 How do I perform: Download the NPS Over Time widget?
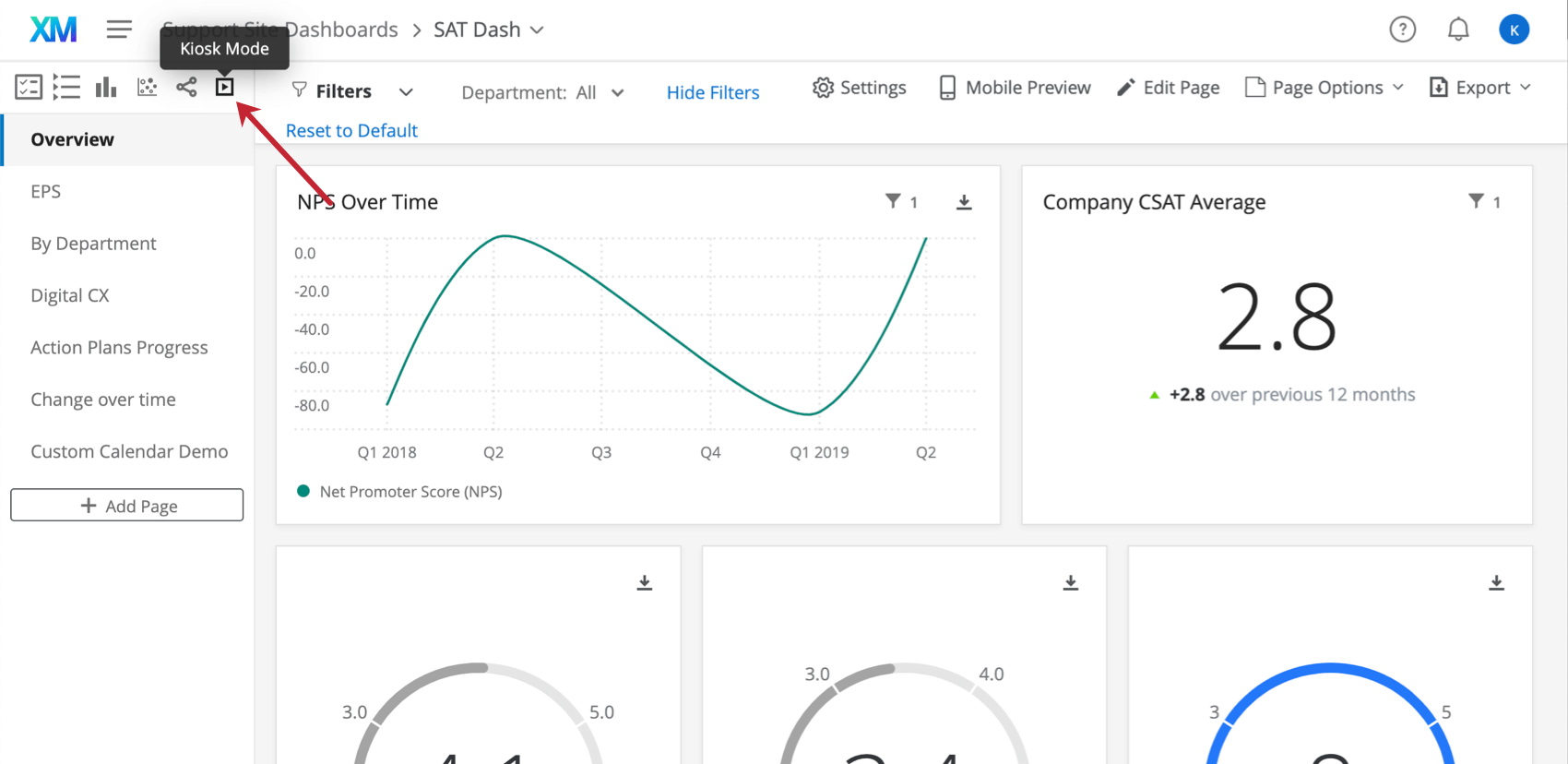point(964,202)
